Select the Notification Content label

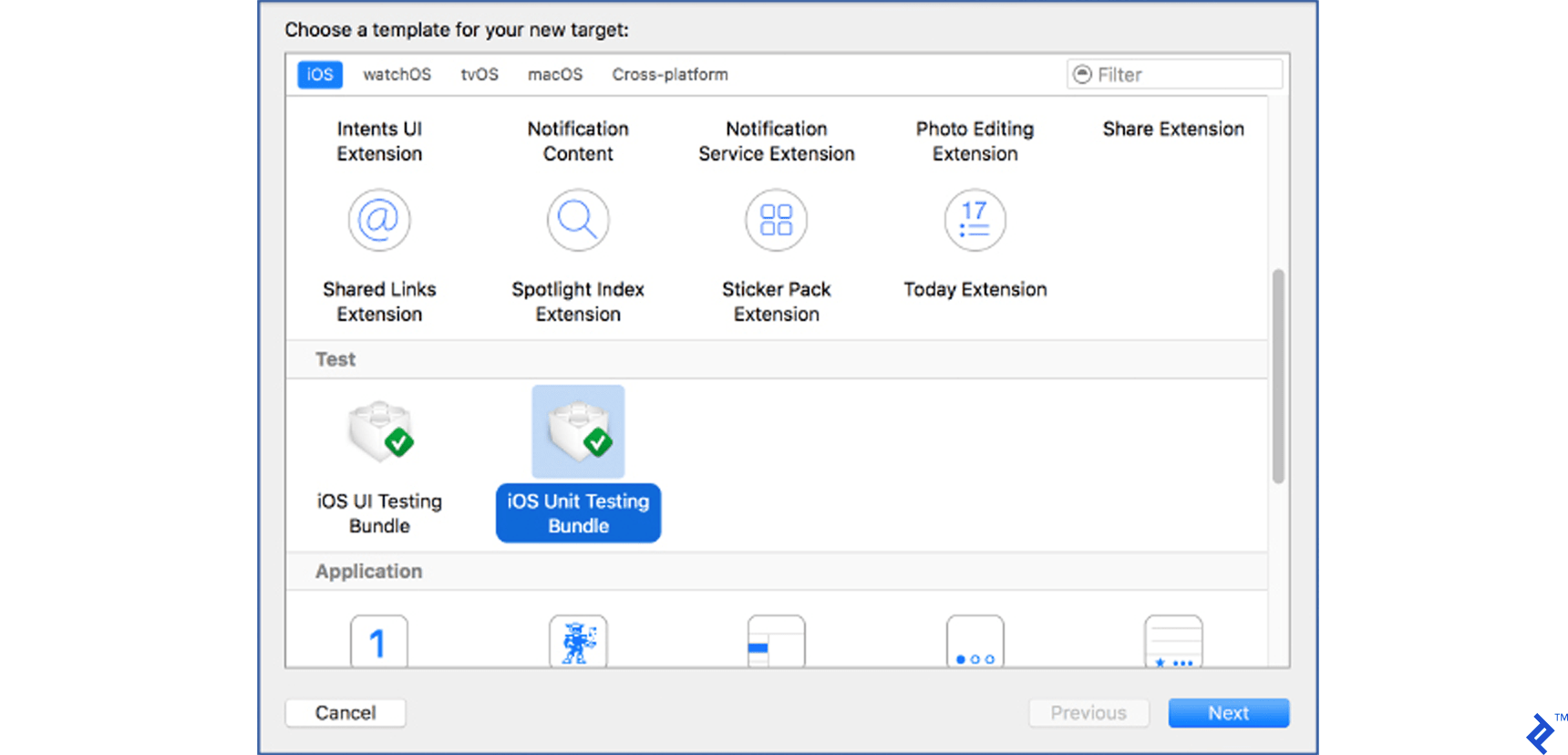tap(578, 141)
